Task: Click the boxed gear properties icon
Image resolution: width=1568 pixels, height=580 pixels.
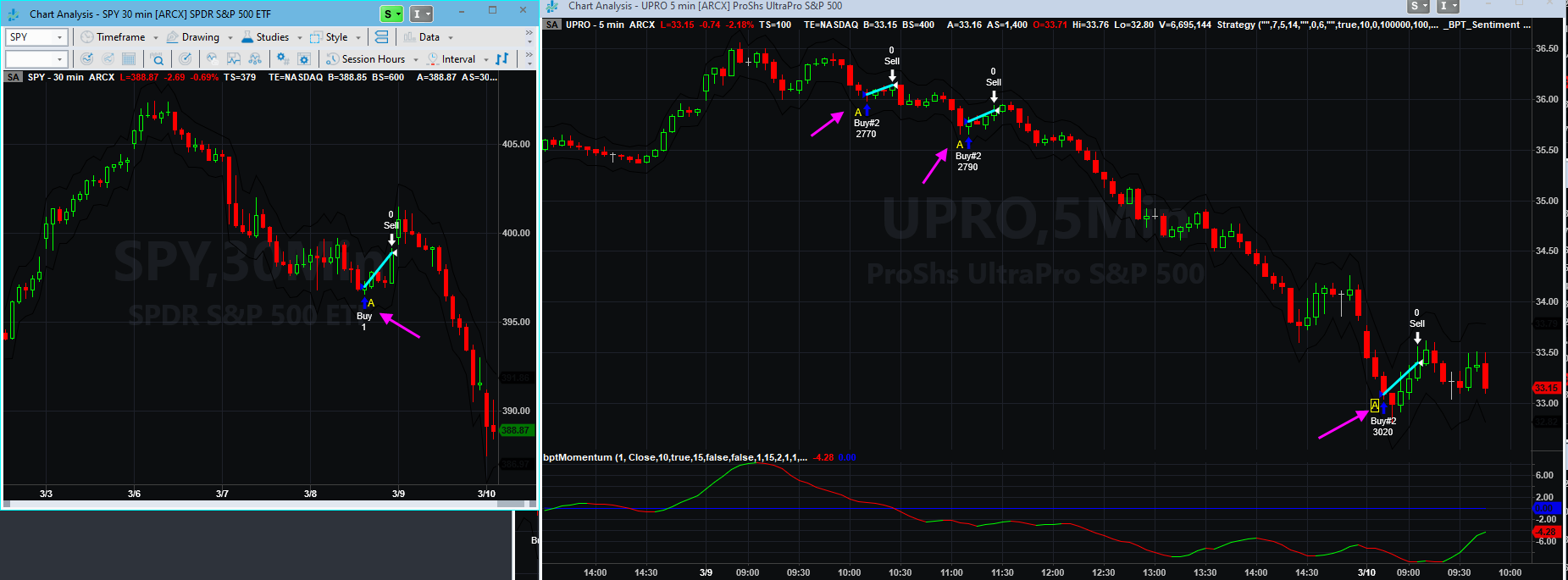Action: [304, 59]
